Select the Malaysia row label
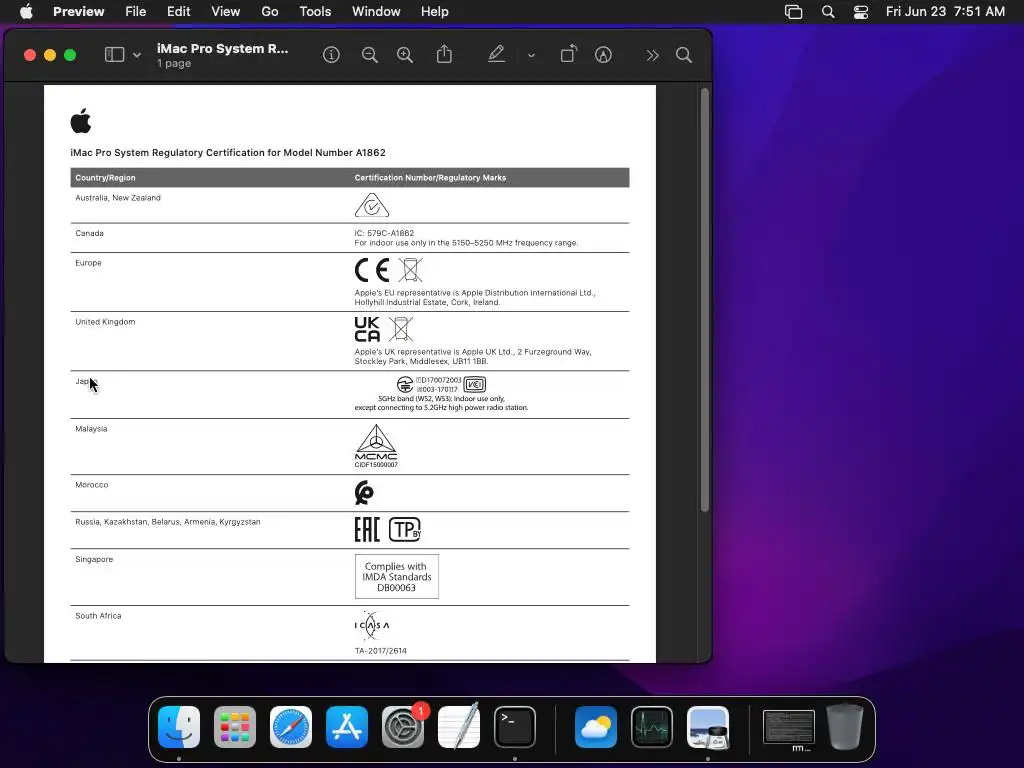 [91, 429]
